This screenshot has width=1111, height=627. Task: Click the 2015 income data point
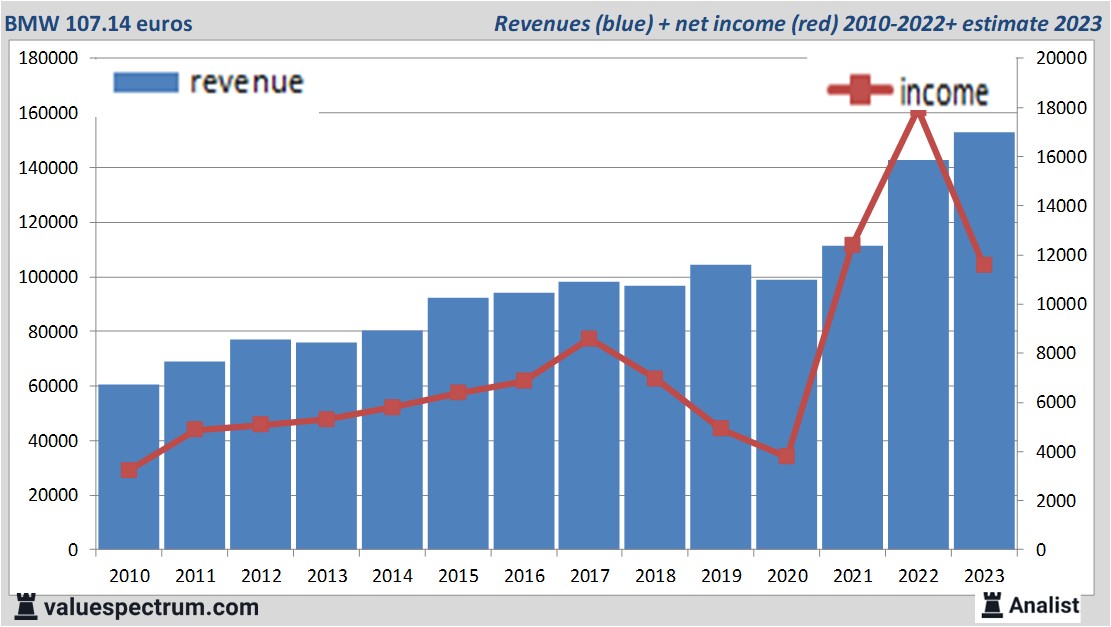(x=458, y=392)
